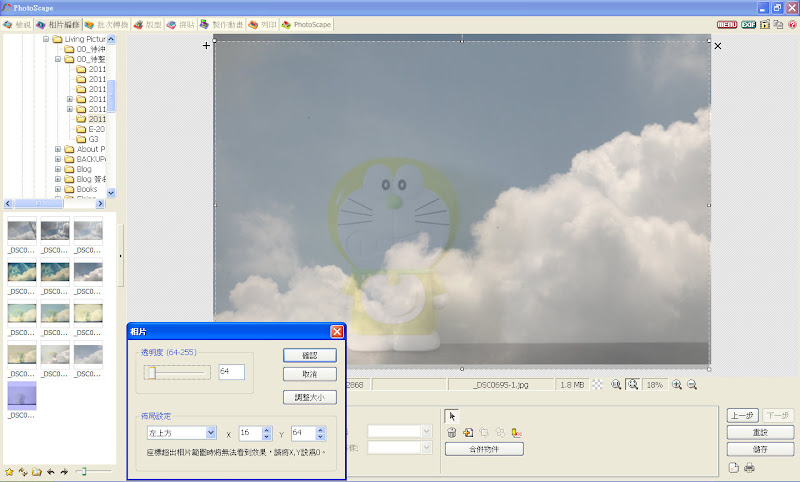Screen dimensions: 800x482
Task: Click the X coordinate field showing 16
Action: click(251, 433)
